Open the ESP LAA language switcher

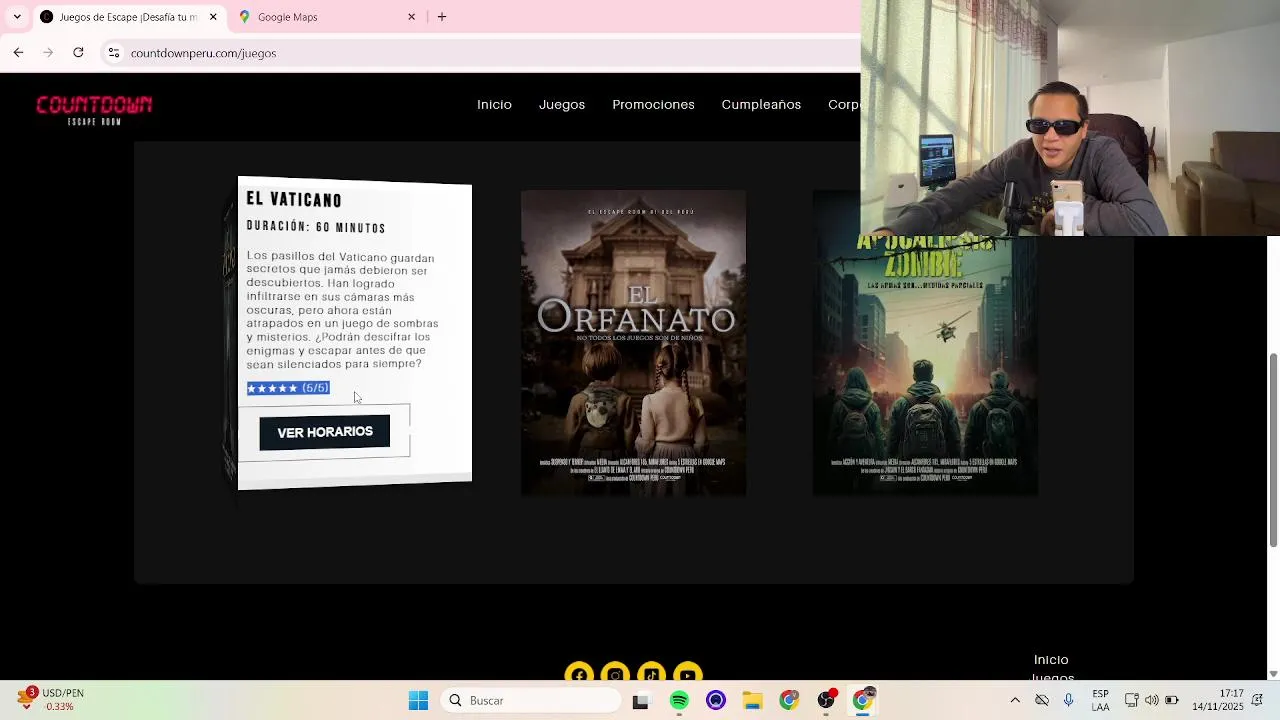tap(1100, 701)
